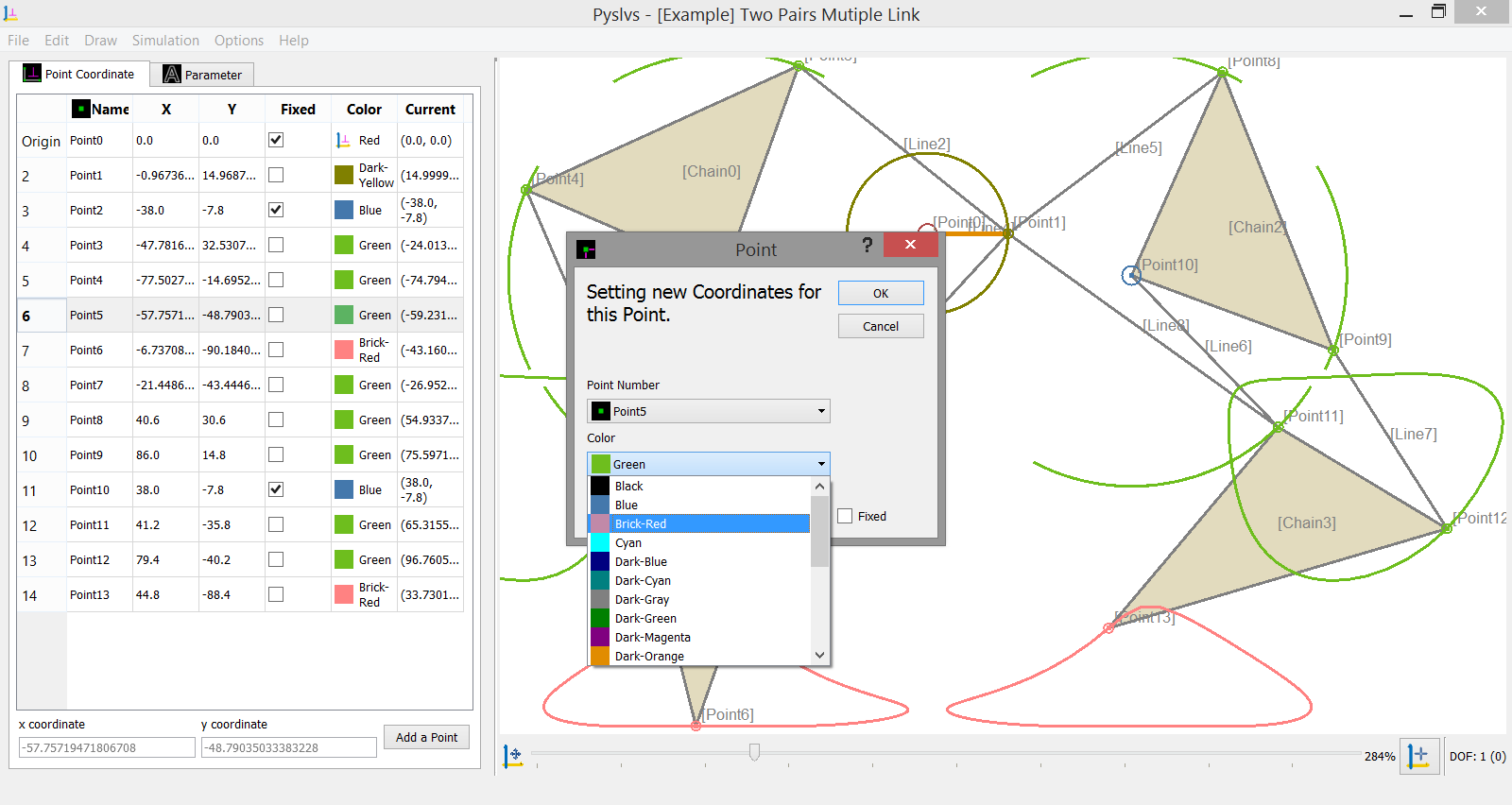
Task: Click Brick-Red swatch in Point6 row
Action: tap(344, 350)
